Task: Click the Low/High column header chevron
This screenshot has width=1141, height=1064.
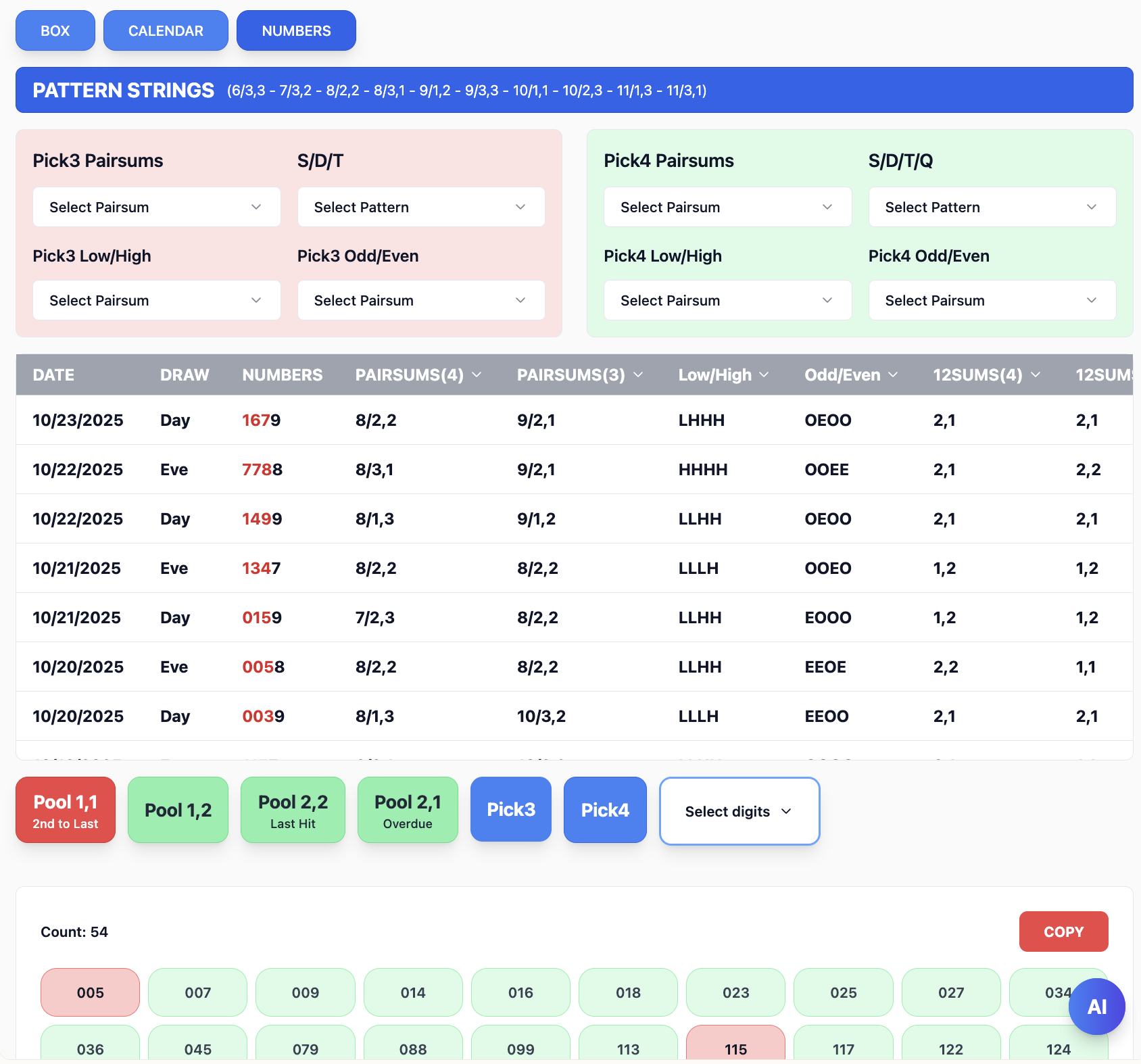Action: [x=764, y=374]
